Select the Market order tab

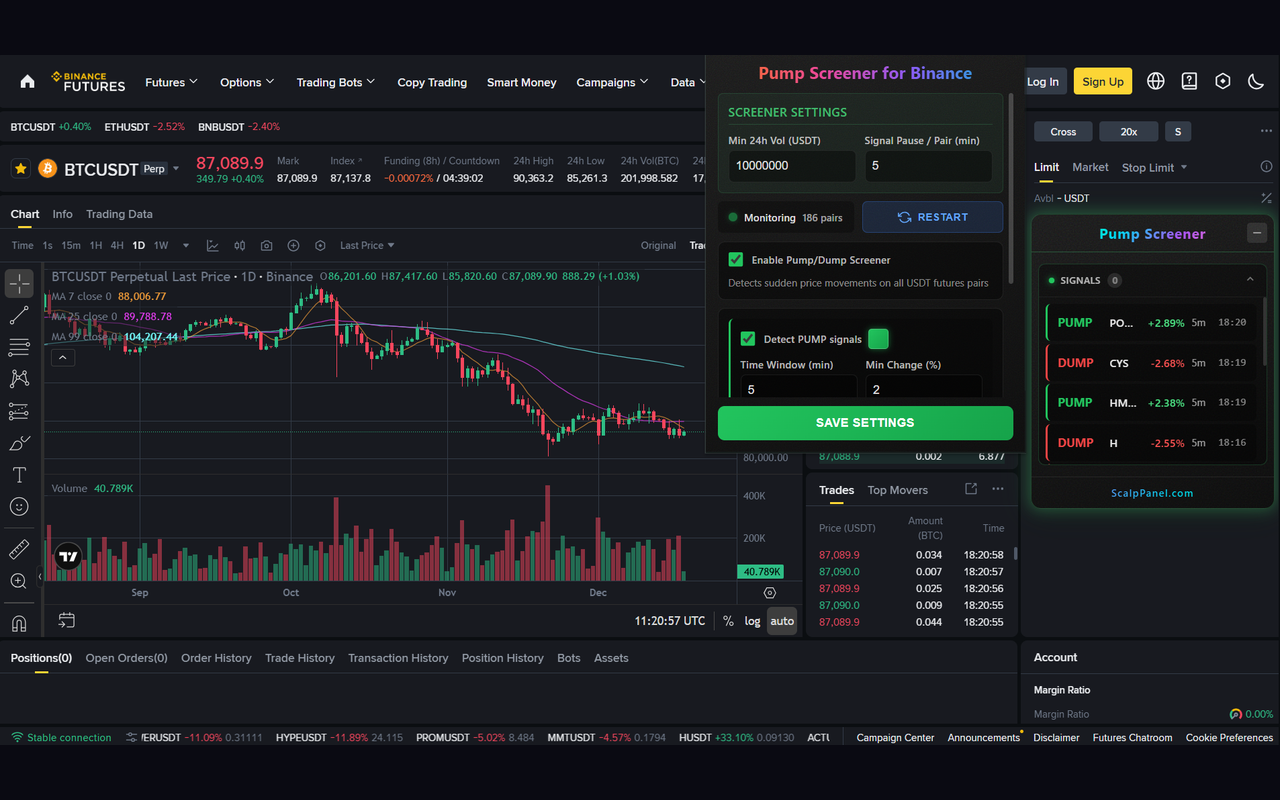point(1090,167)
